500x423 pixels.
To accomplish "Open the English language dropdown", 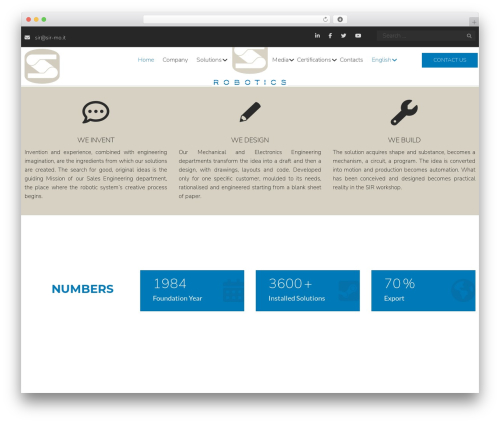I will click(384, 60).
